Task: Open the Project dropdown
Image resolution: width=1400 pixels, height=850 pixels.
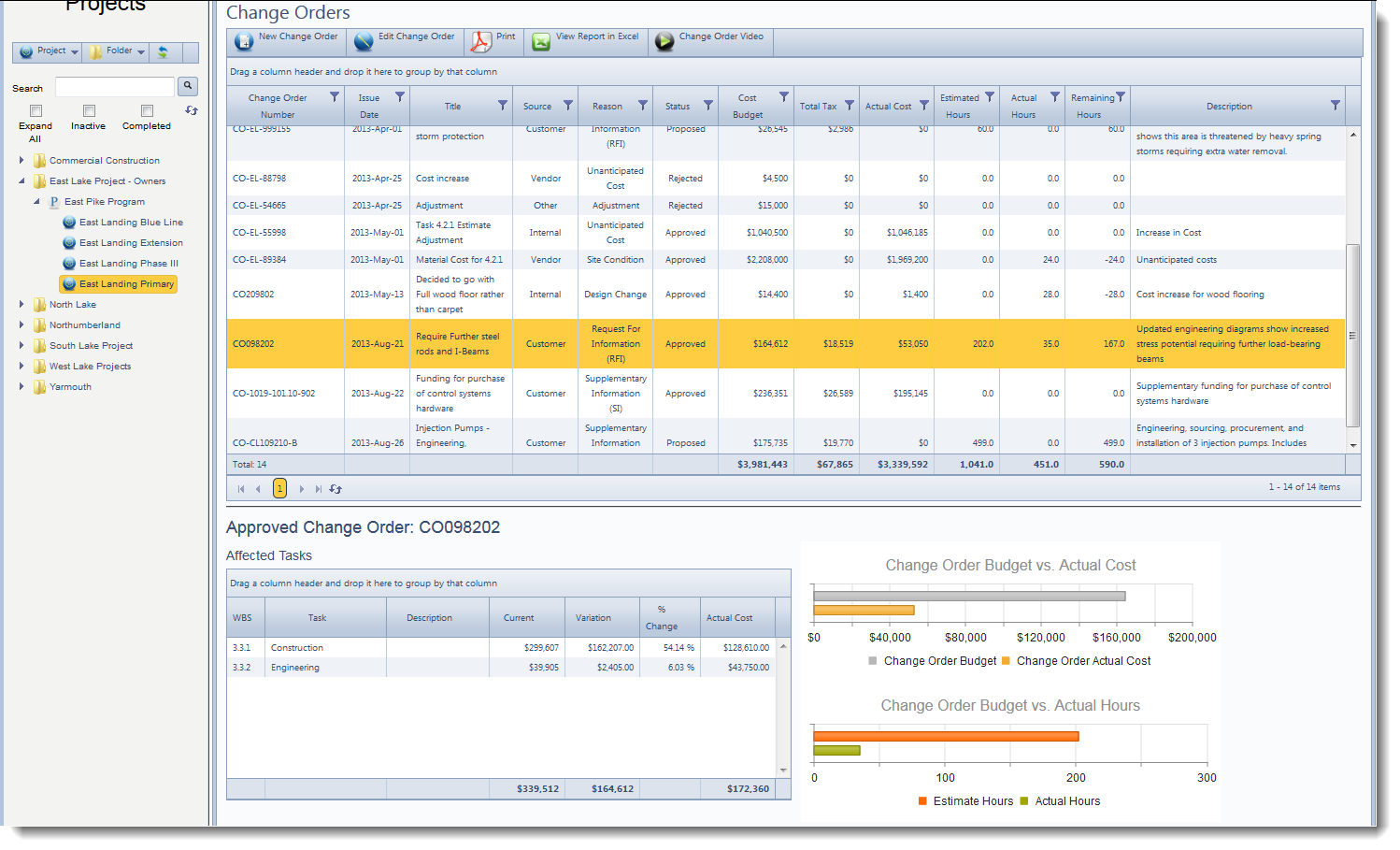Action: pyautogui.click(x=47, y=51)
